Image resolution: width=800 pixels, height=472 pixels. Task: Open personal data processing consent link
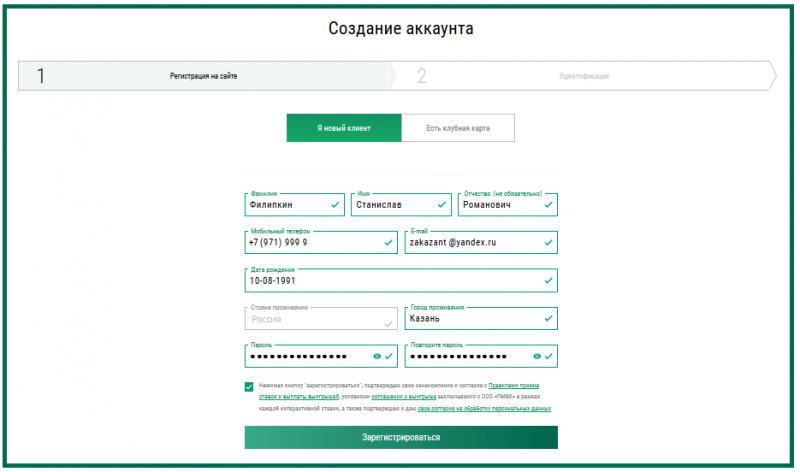484,409
